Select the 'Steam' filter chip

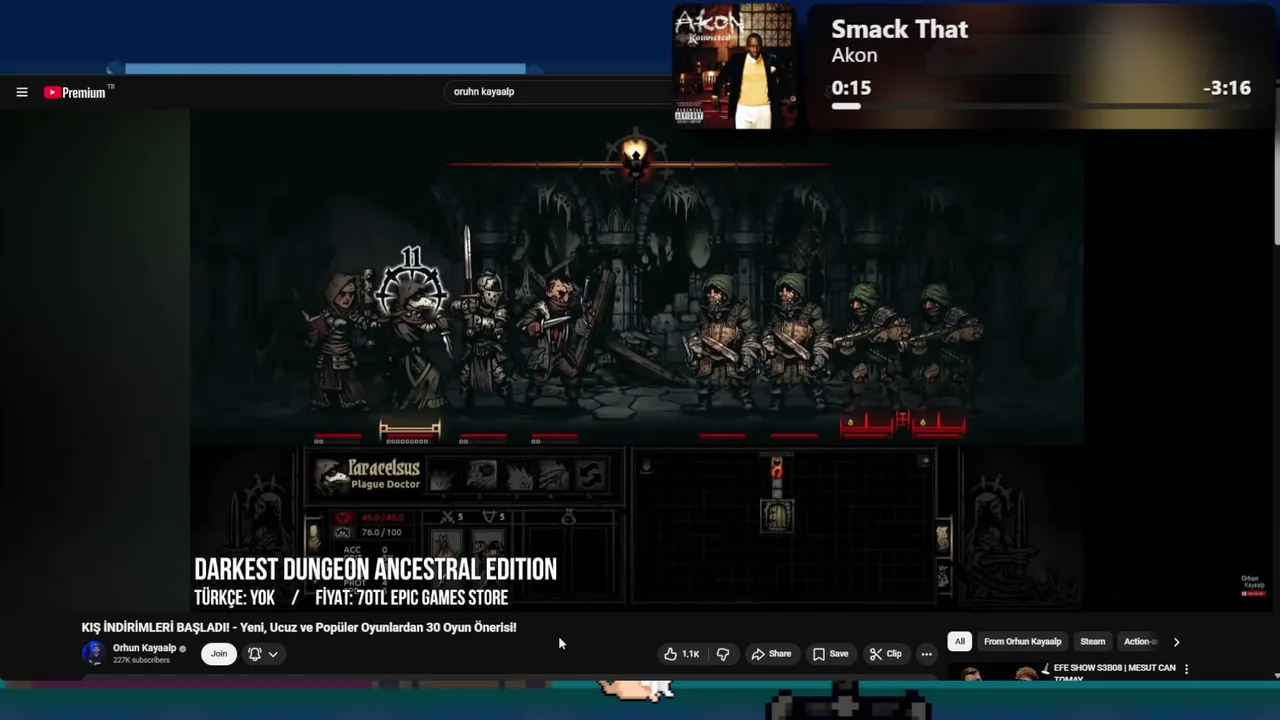pos(1092,642)
